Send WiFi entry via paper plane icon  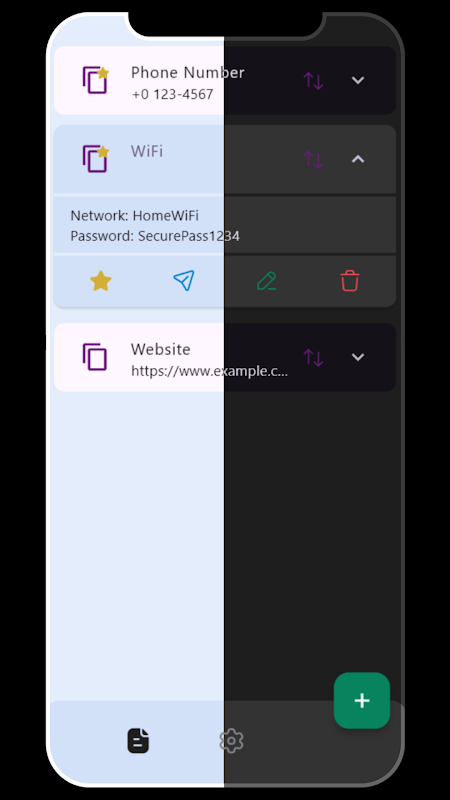pyautogui.click(x=184, y=281)
